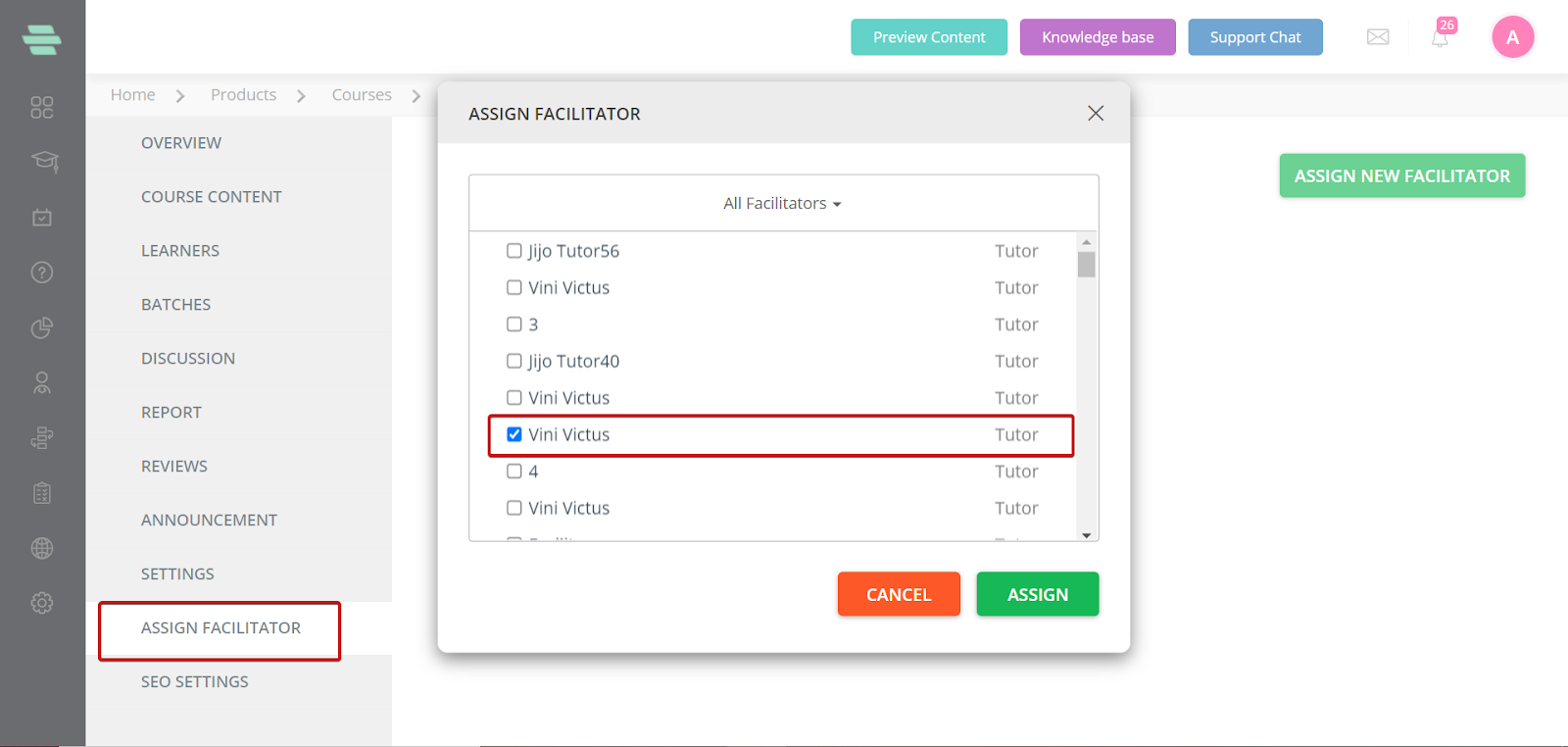Open the calendar icon in left sidebar

pyautogui.click(x=42, y=217)
